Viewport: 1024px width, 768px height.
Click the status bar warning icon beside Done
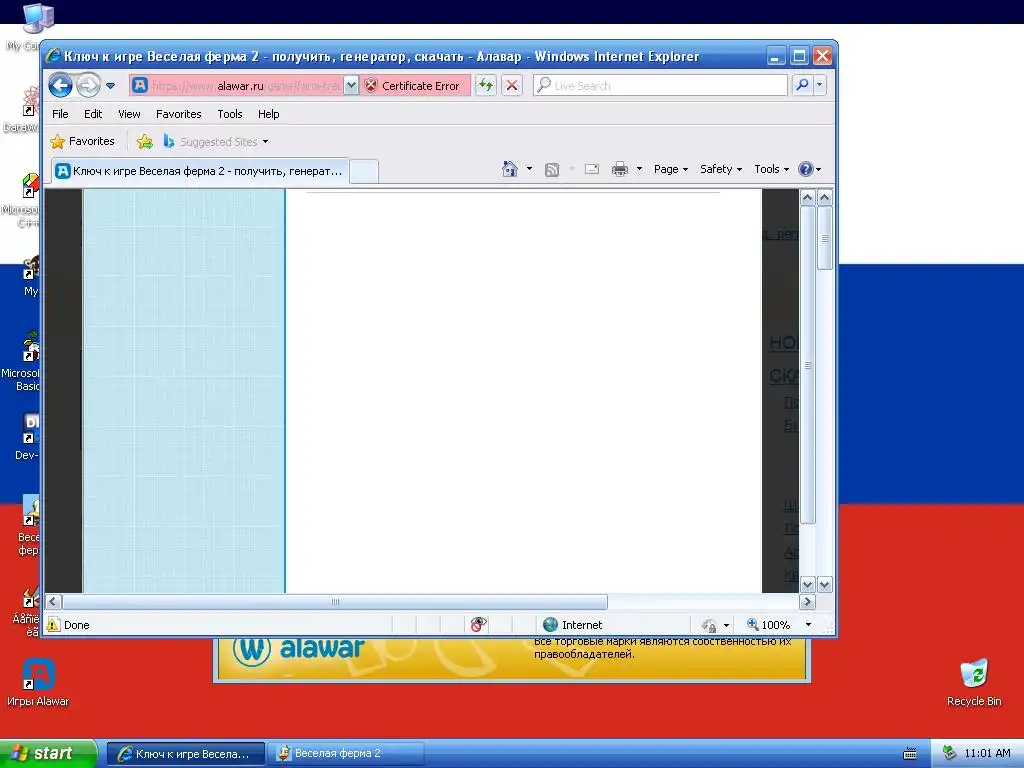coord(54,625)
